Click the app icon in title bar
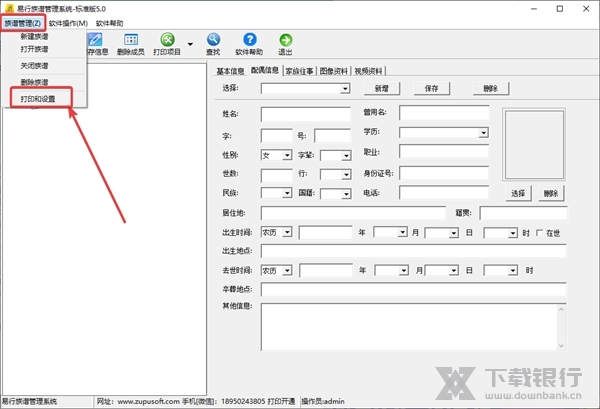This screenshot has height=409, width=600. click(9, 8)
